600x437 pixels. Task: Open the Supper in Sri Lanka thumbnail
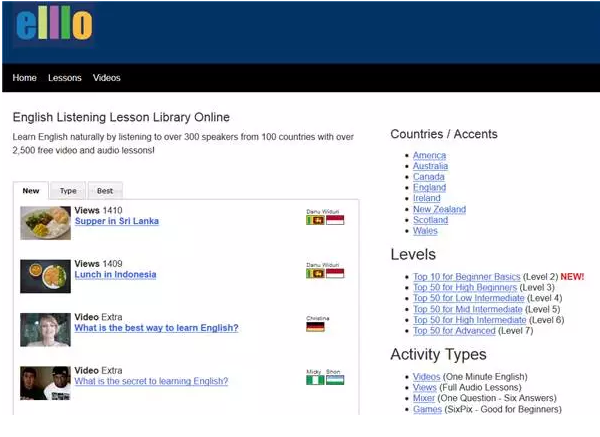pyautogui.click(x=45, y=222)
